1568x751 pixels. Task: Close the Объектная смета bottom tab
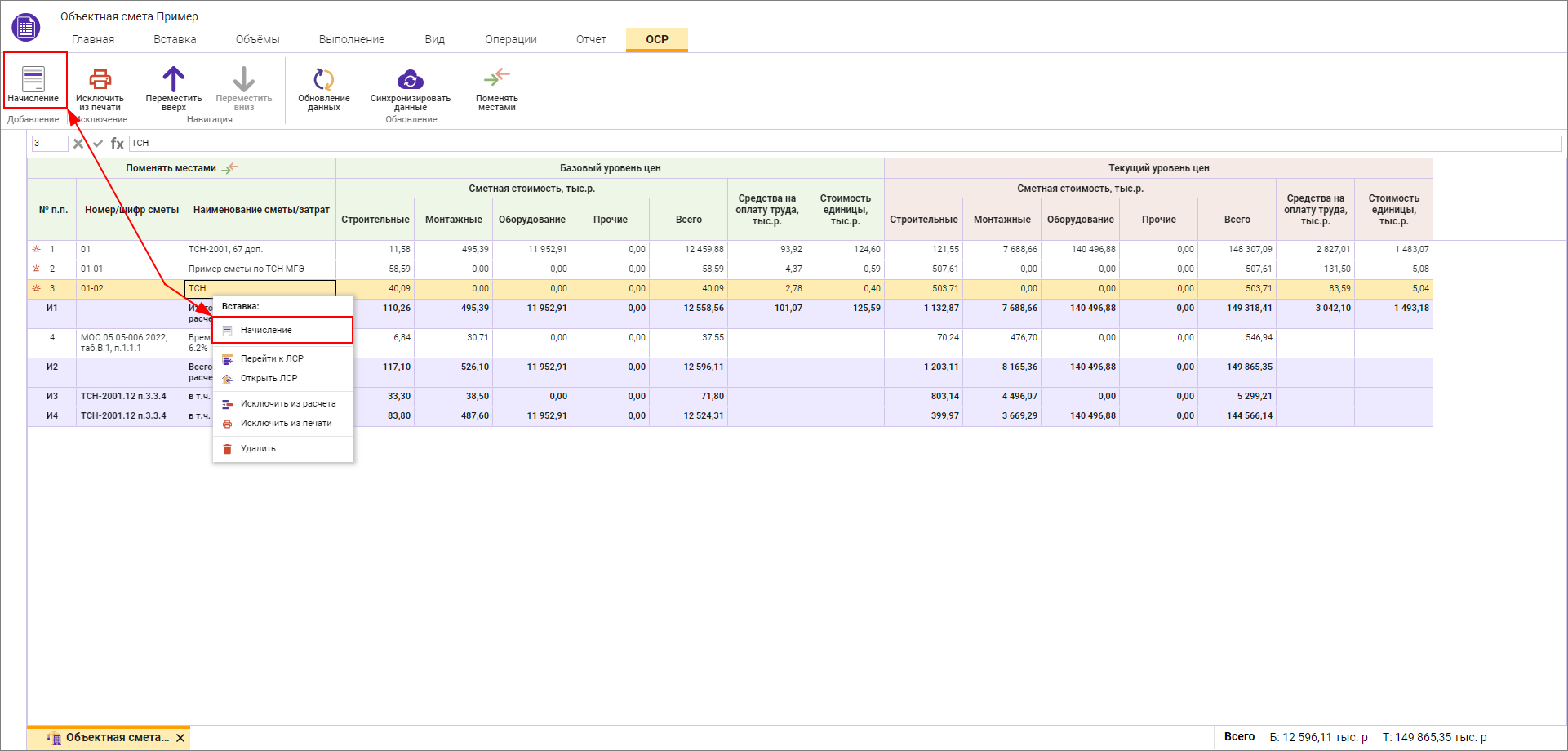tap(180, 738)
